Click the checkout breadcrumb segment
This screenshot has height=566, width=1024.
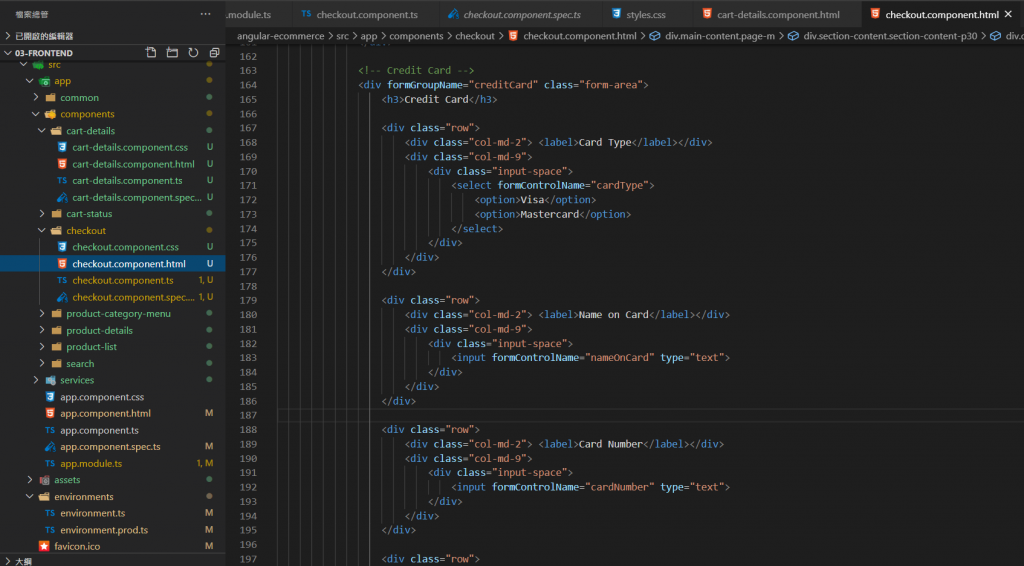click(x=475, y=36)
